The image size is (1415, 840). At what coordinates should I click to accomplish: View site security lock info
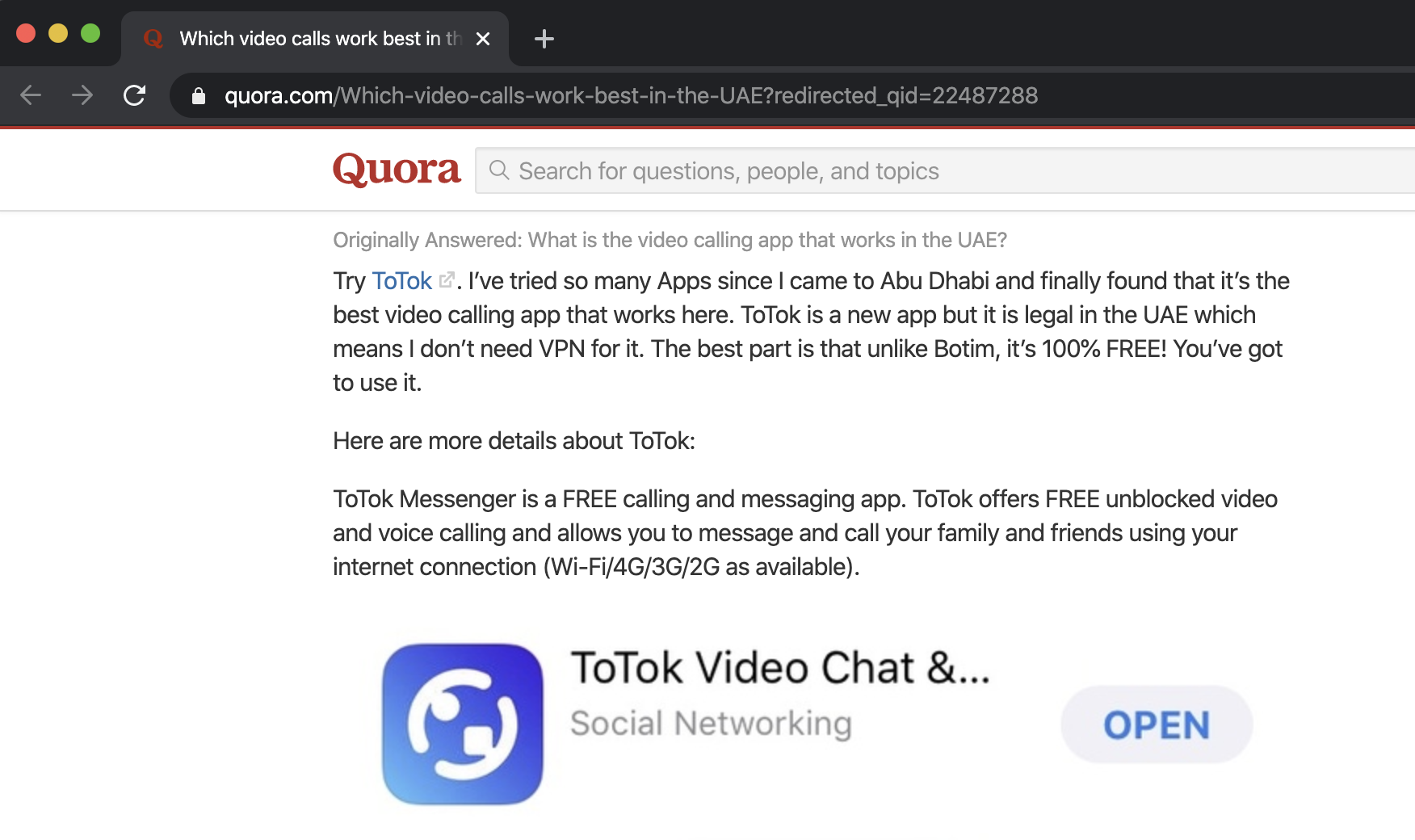tap(199, 96)
